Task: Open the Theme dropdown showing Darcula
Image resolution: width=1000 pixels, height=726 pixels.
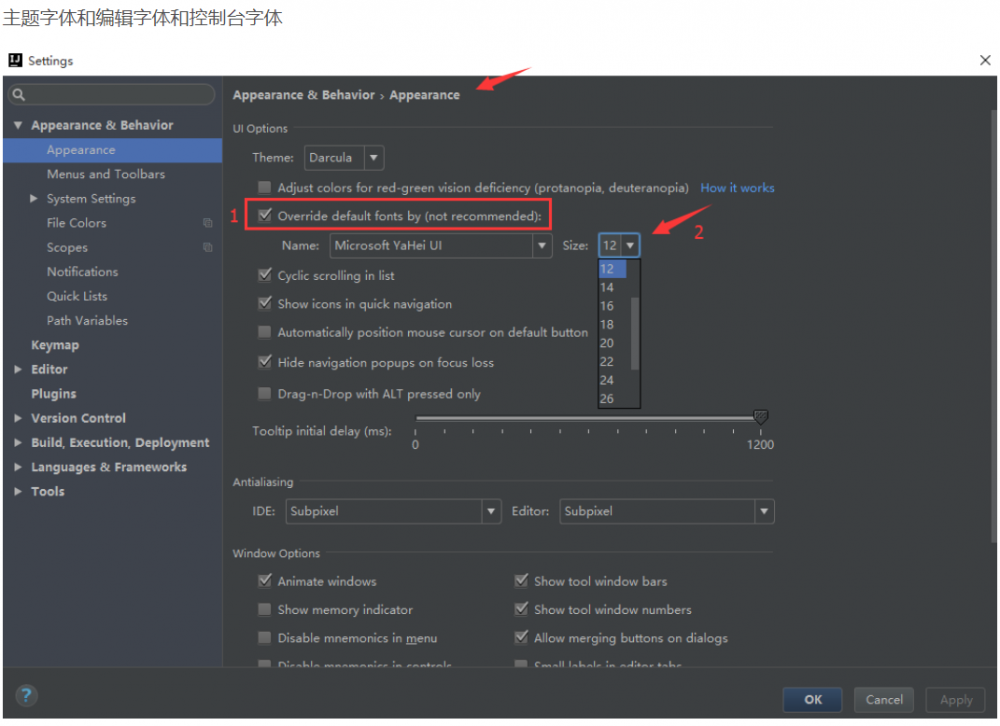Action: [x=372, y=157]
